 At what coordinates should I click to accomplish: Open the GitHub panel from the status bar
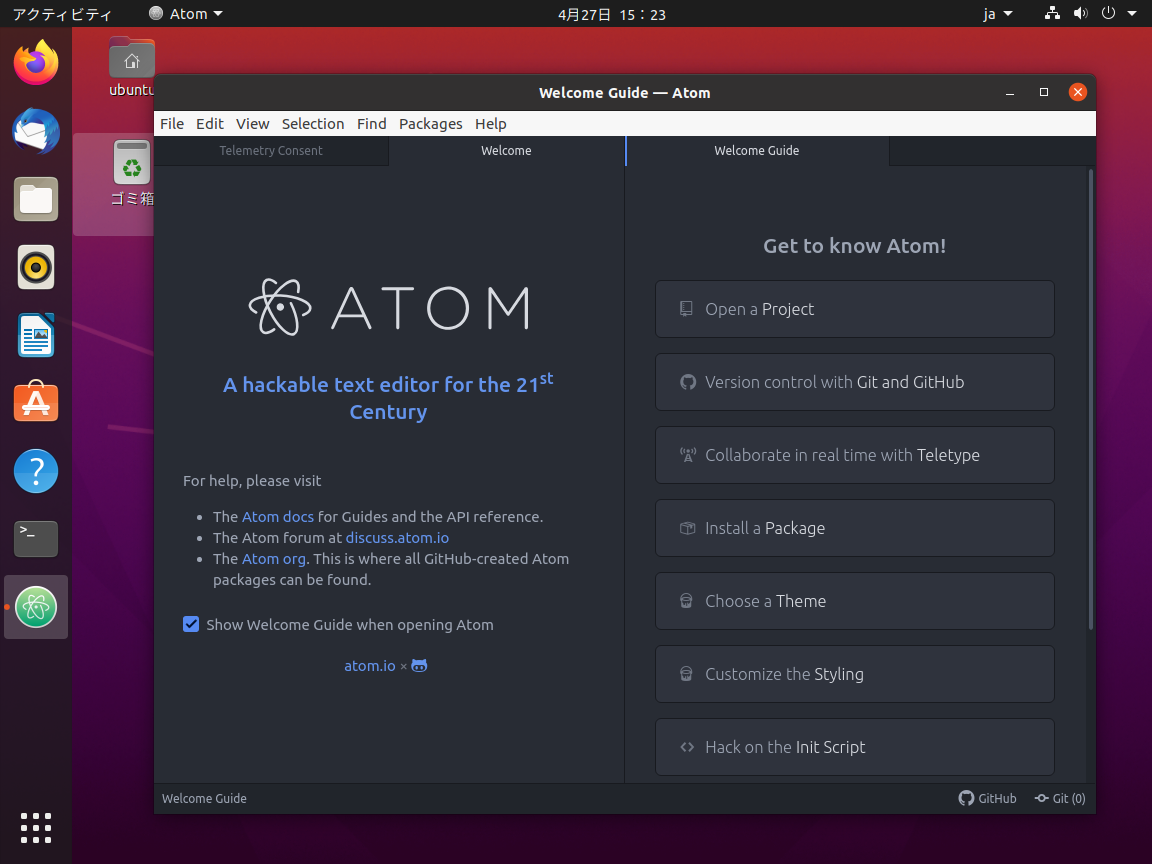(x=988, y=798)
